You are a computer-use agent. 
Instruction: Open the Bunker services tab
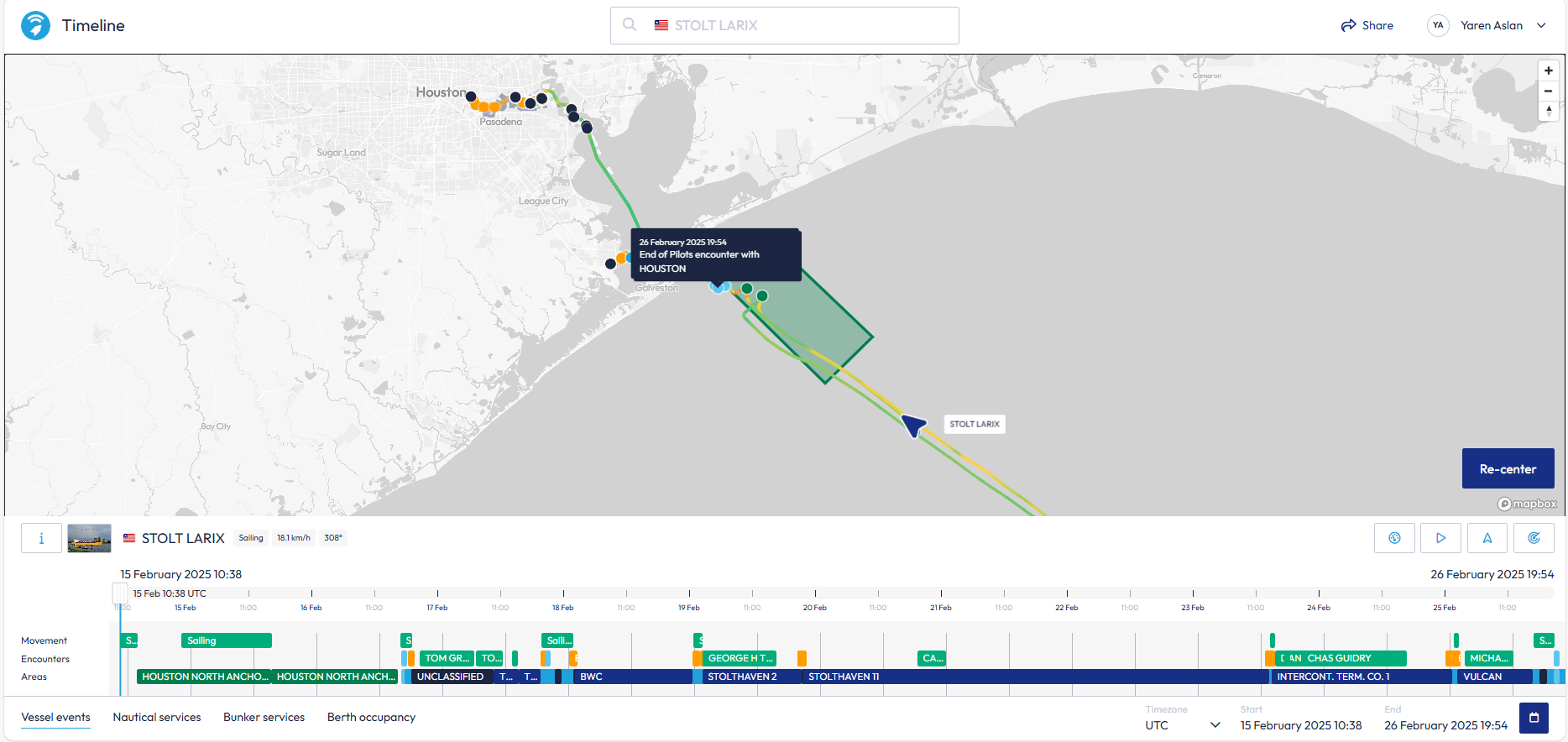264,717
